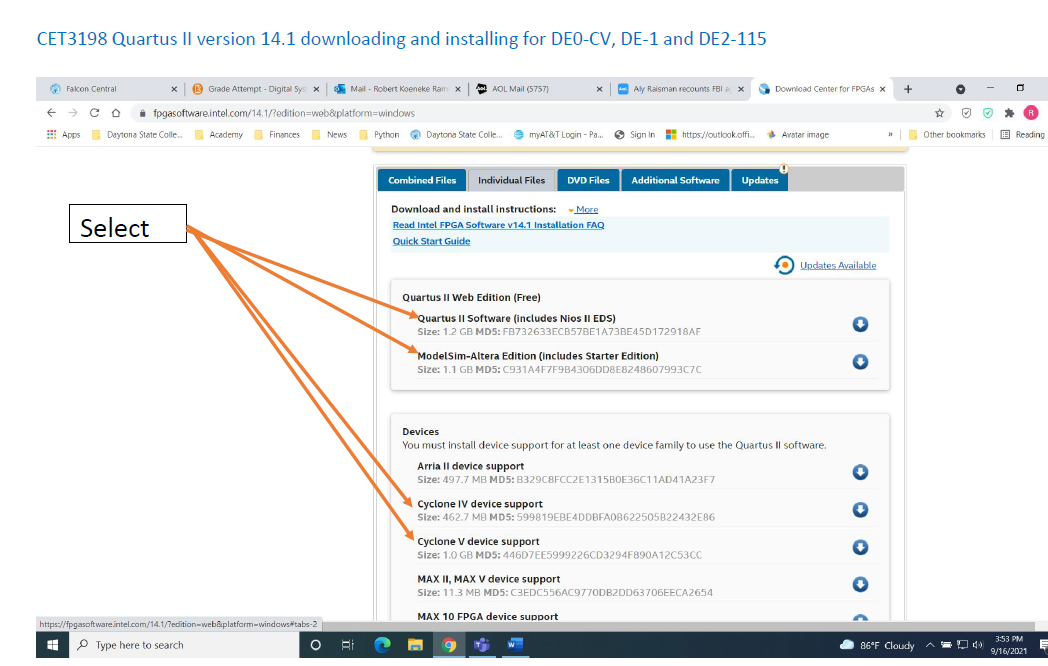
Task: Show hidden bookmarks with chevron
Action: pos(890,134)
